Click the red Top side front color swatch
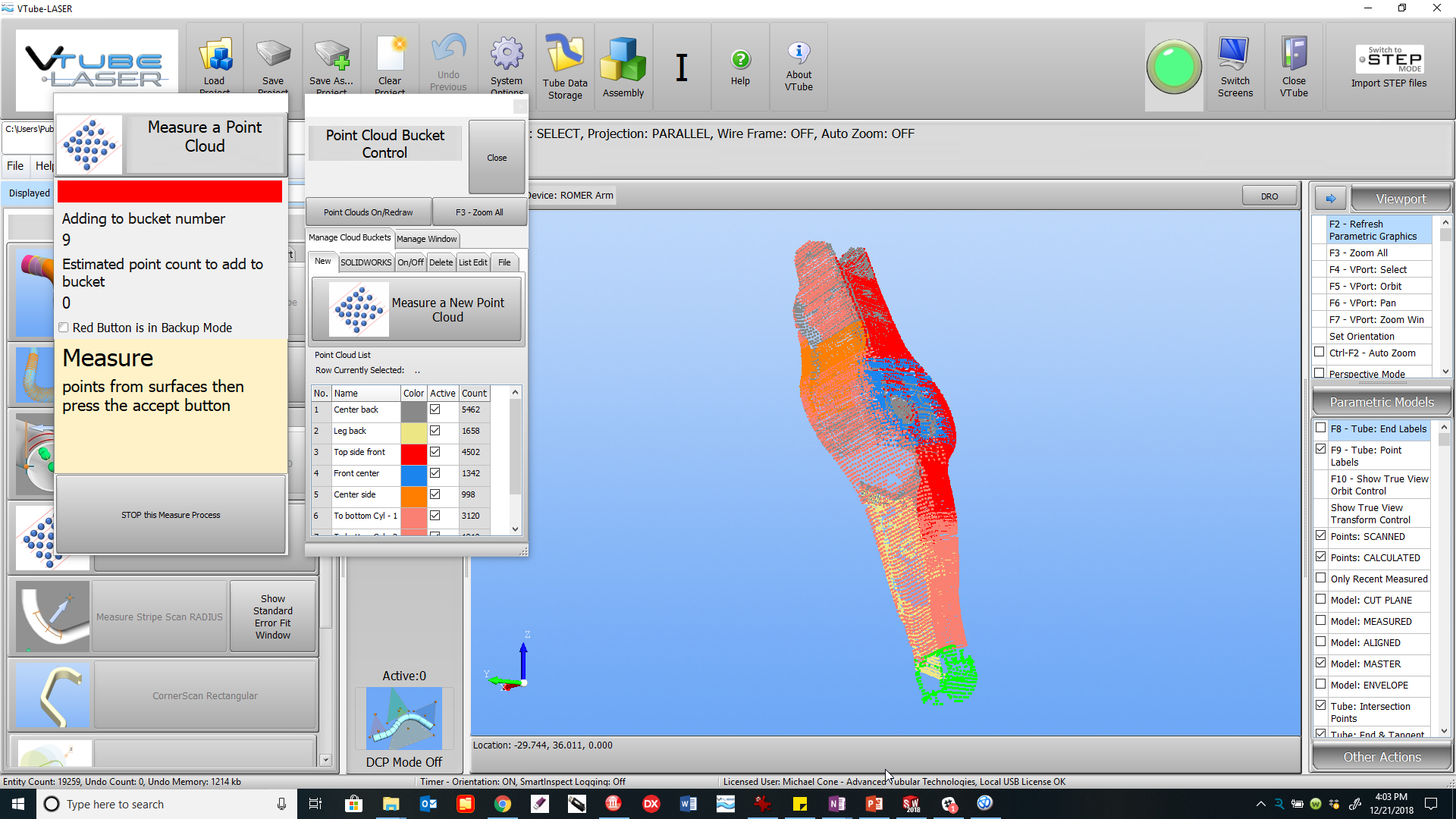Image resolution: width=1456 pixels, height=819 pixels. (x=413, y=452)
